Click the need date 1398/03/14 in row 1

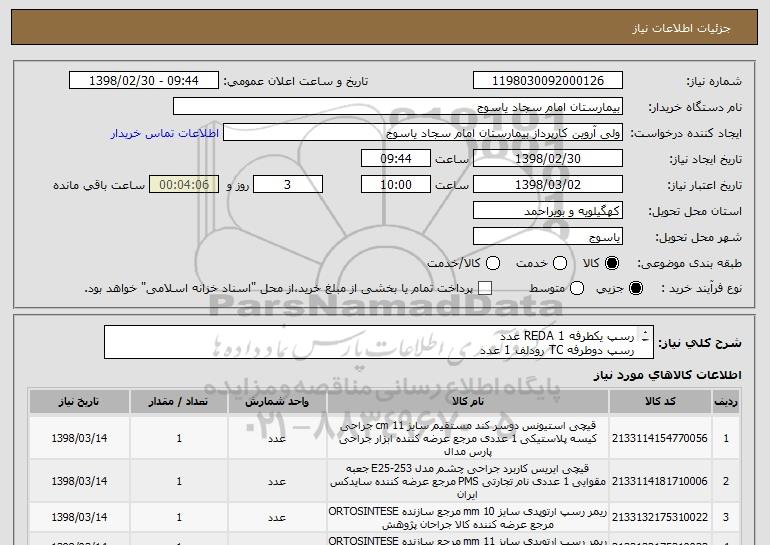pyautogui.click(x=79, y=438)
